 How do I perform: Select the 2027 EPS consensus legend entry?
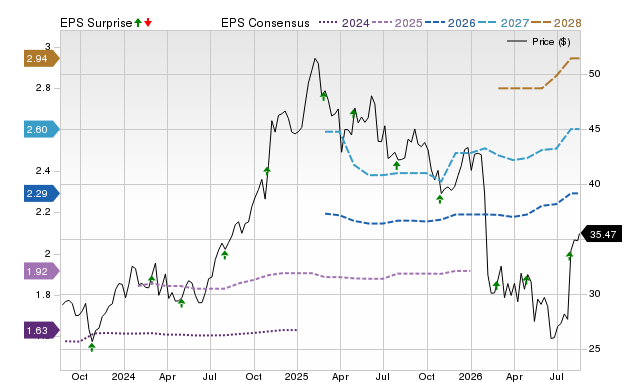(x=503, y=23)
